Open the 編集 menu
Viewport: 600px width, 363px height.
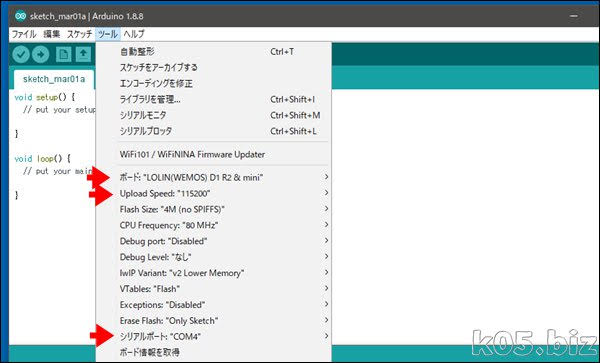point(52,34)
